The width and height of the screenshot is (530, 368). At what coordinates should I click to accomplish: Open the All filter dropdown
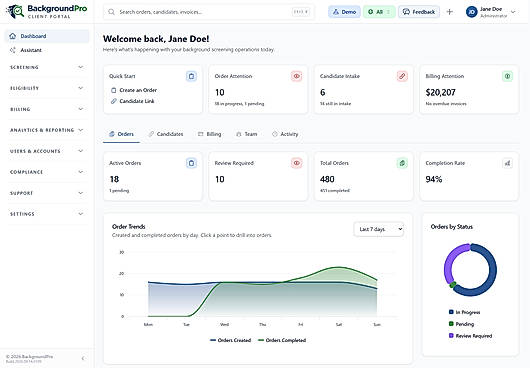pos(379,12)
